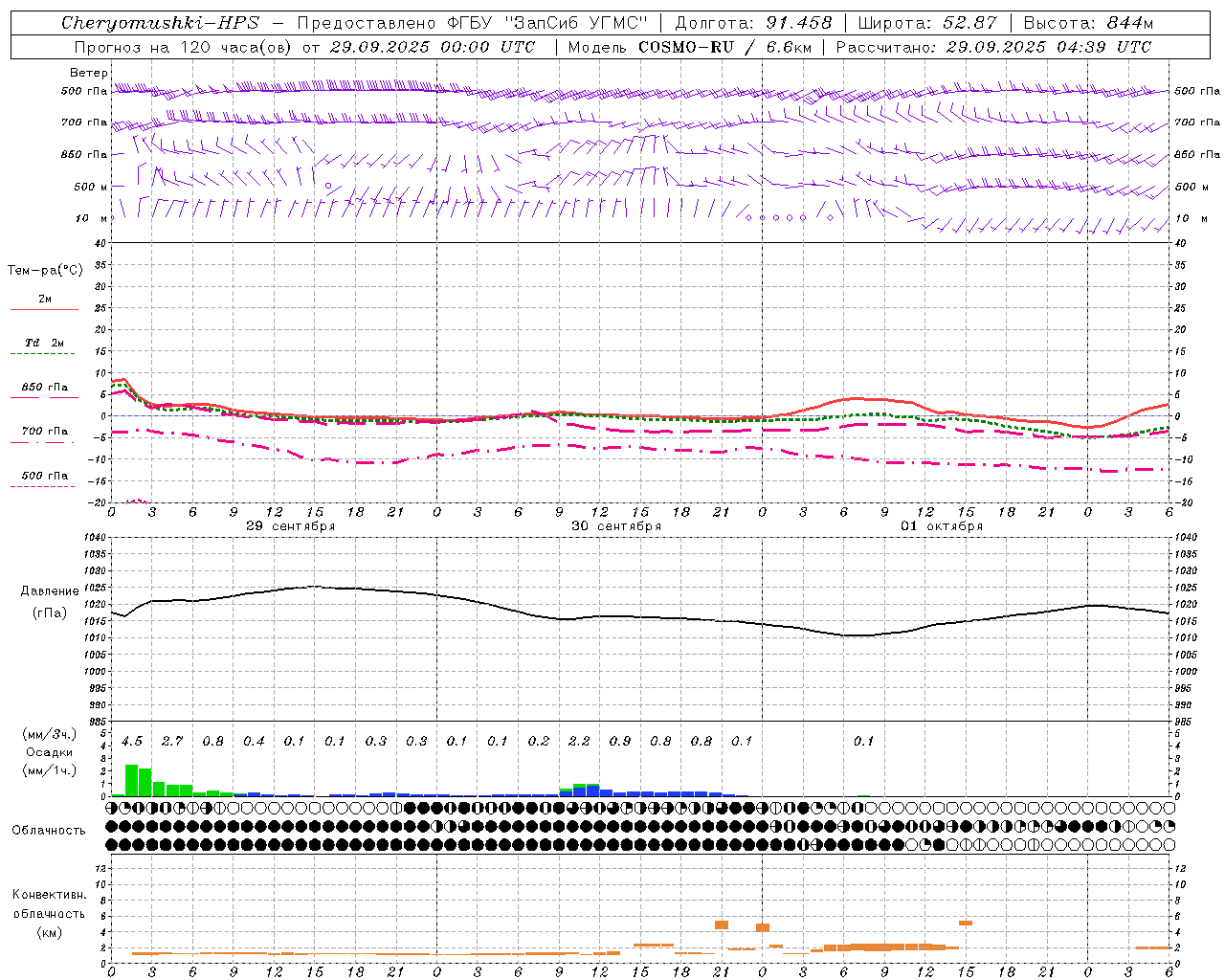Click the 2.7 precipitation value
Viewport: 1225px width, 980px height.
172,742
